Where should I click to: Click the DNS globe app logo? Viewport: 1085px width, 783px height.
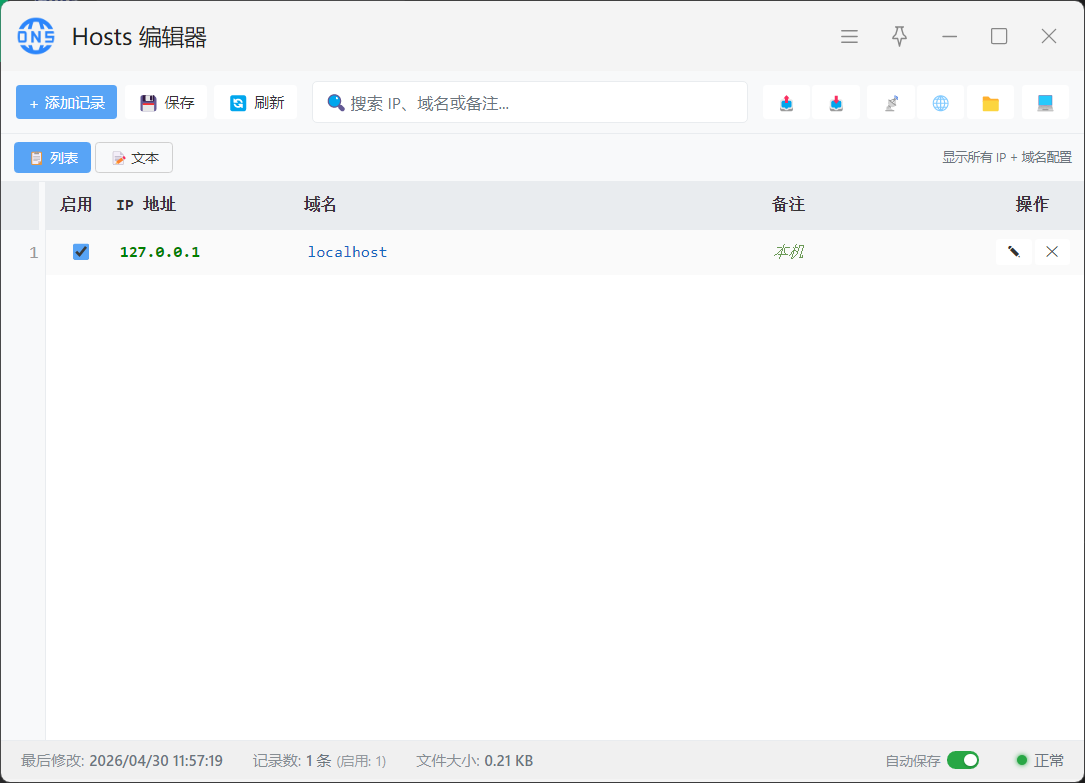pyautogui.click(x=35, y=36)
